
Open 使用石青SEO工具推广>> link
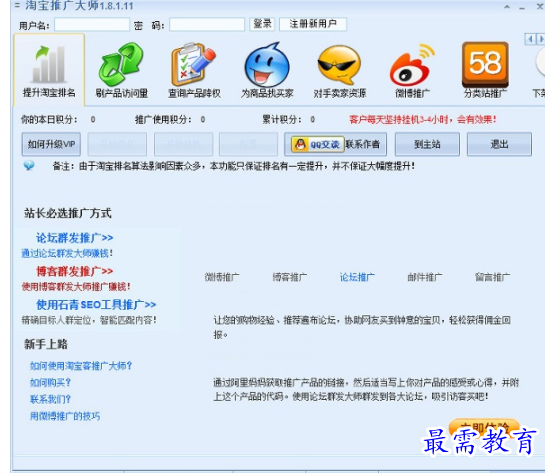pos(96,305)
